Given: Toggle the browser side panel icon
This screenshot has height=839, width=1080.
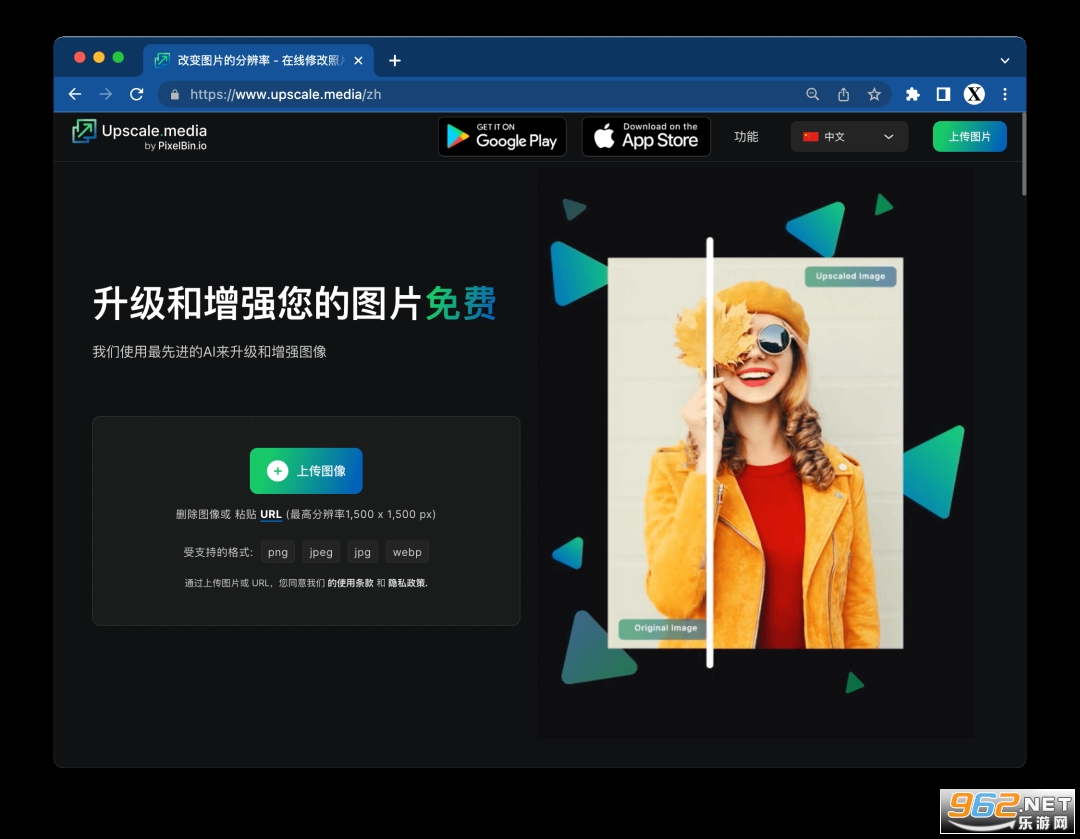Looking at the screenshot, I should pos(943,94).
